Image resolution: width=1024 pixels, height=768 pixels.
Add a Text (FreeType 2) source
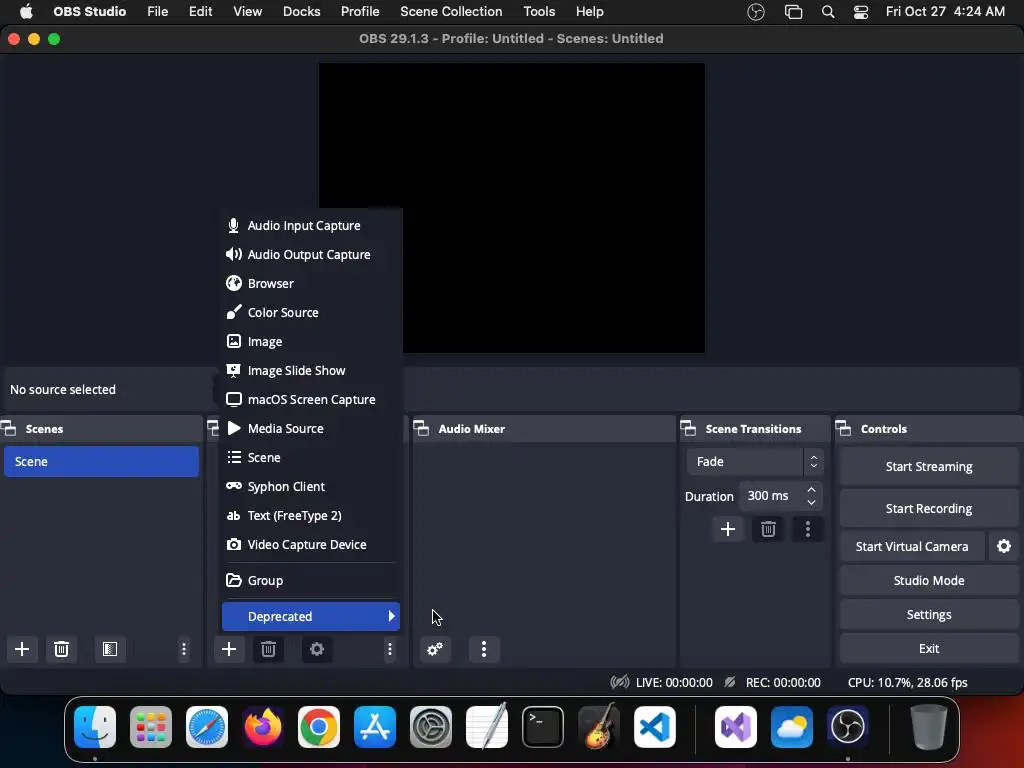pyautogui.click(x=311, y=515)
